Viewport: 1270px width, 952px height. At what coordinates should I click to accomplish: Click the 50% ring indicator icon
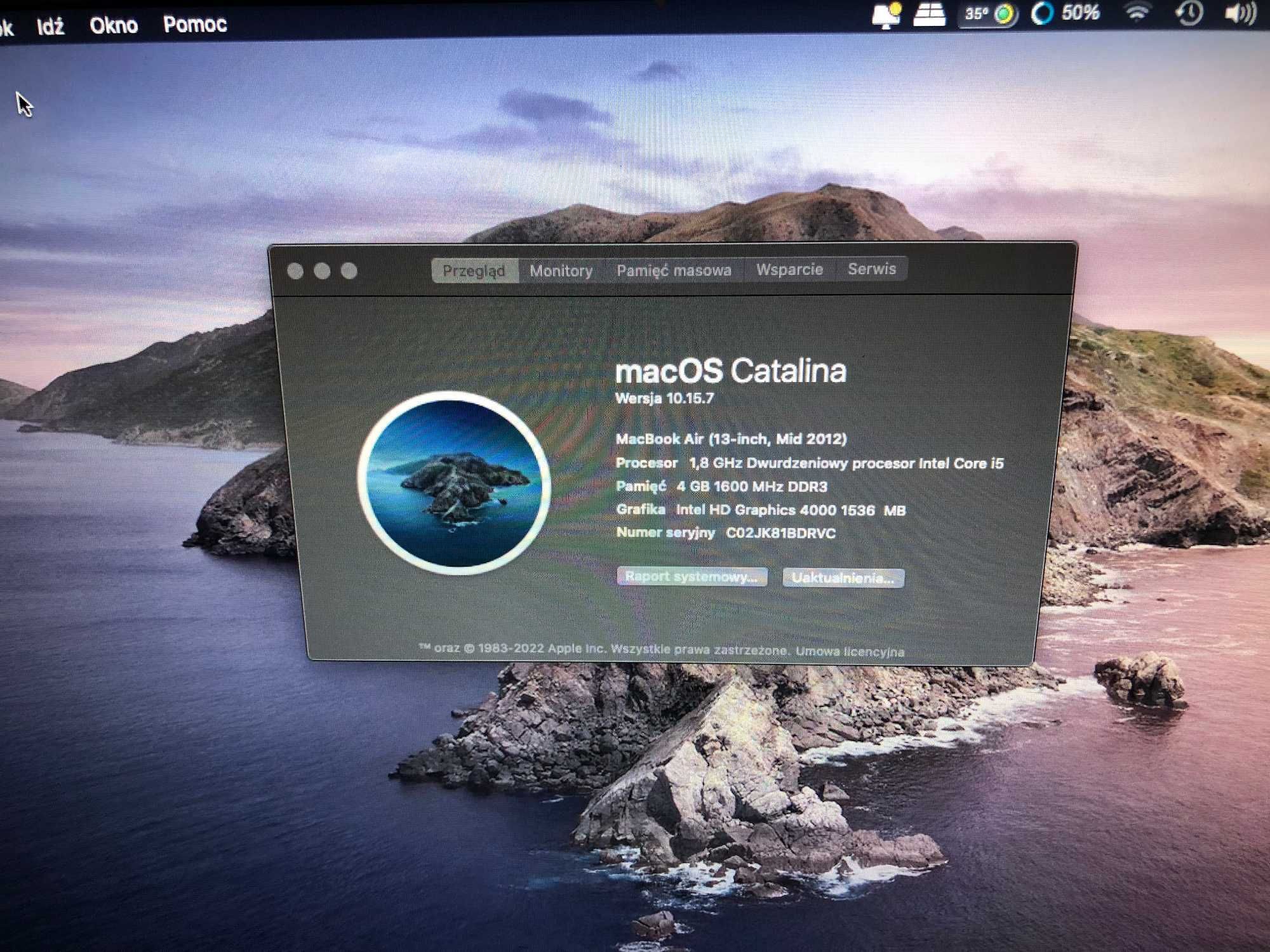pyautogui.click(x=1066, y=12)
